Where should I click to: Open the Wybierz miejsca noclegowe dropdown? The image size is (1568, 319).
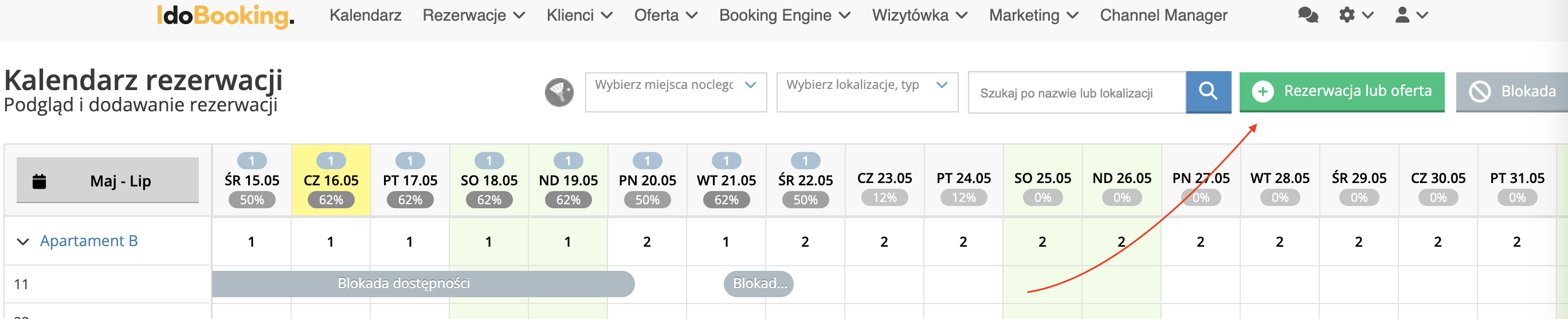coord(676,92)
